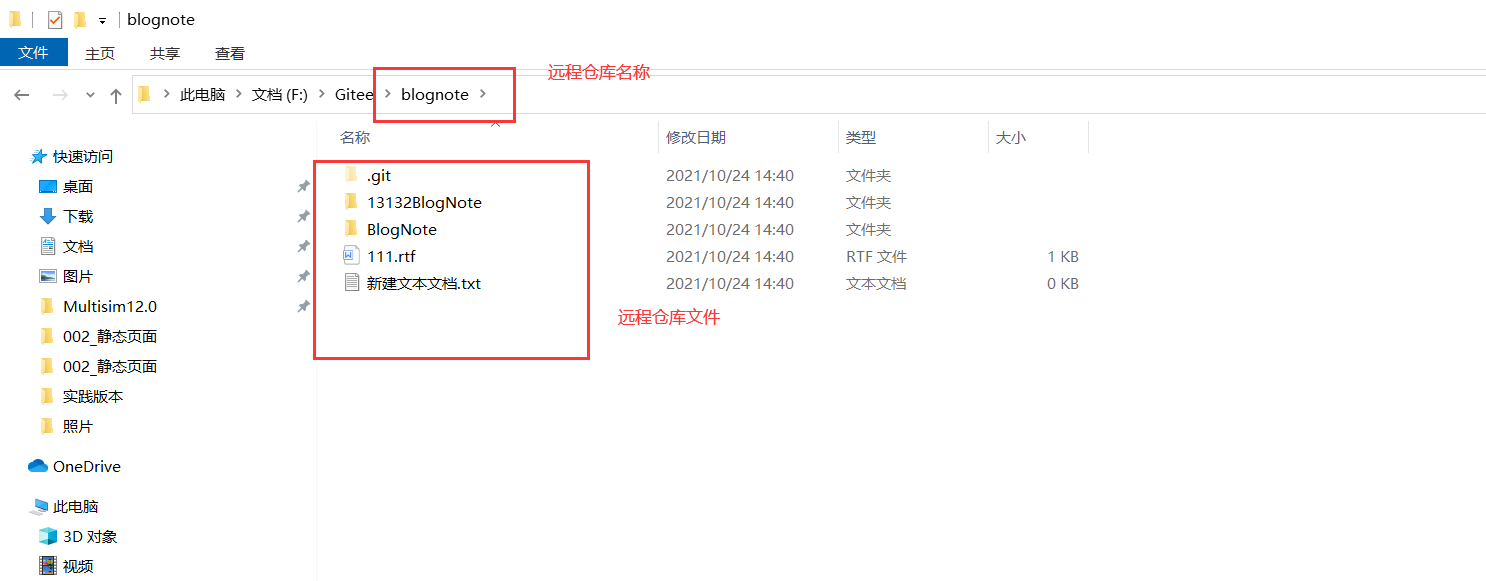1486x581 pixels.
Task: Select the 新建文本文档.txt file icon
Action: click(350, 283)
